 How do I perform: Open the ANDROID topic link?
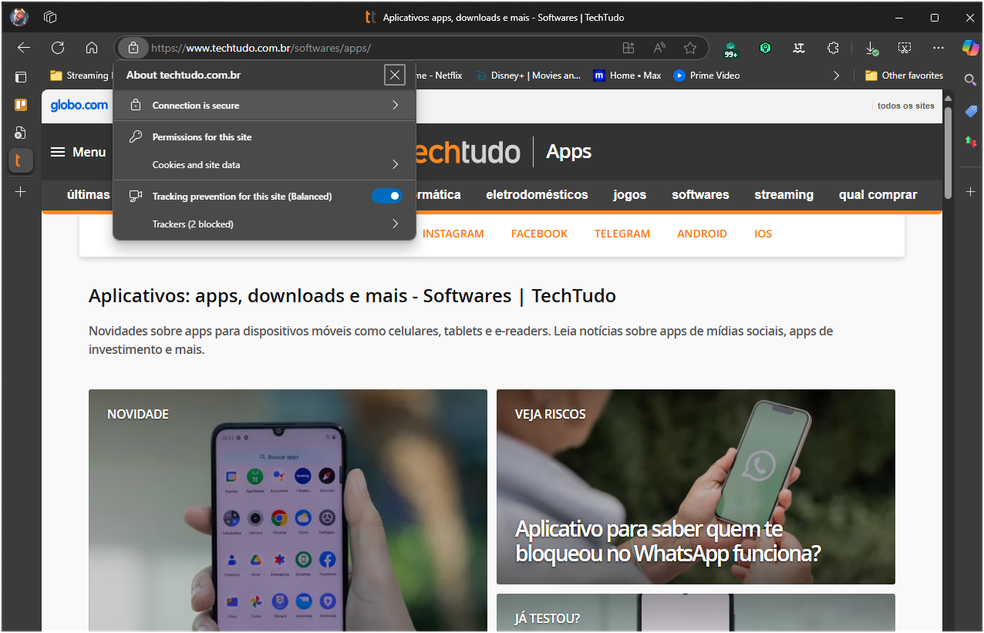click(x=702, y=233)
